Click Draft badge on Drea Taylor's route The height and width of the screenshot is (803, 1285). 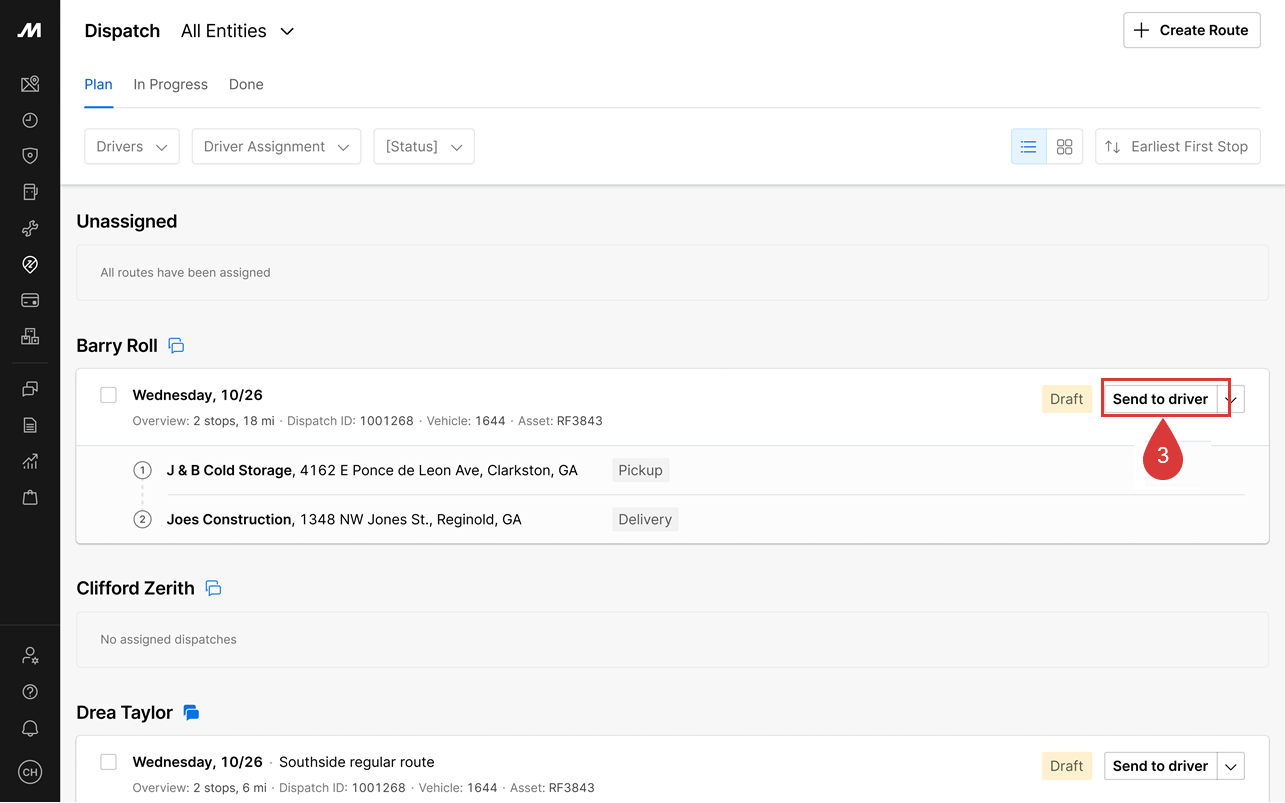point(1066,766)
